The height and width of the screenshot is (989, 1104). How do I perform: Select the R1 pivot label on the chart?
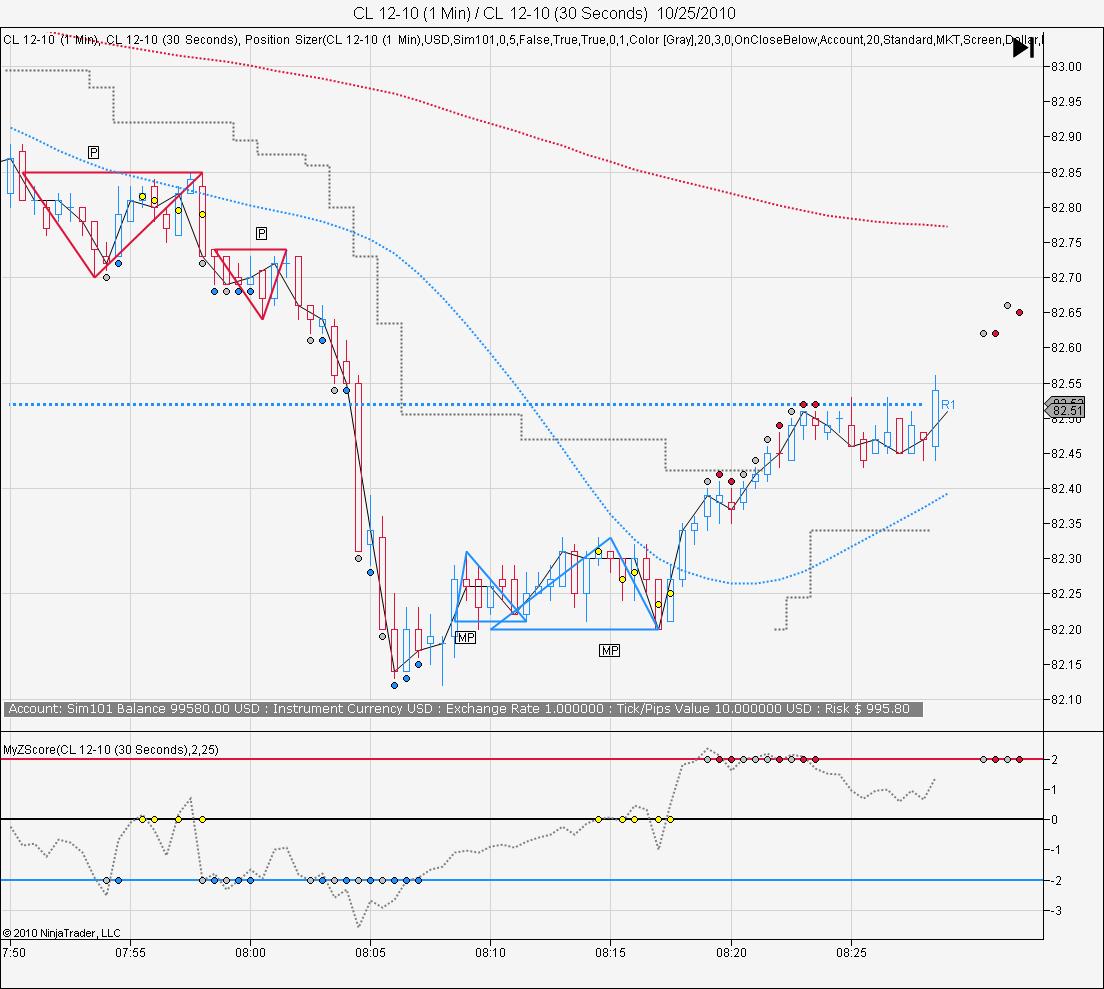[x=948, y=405]
